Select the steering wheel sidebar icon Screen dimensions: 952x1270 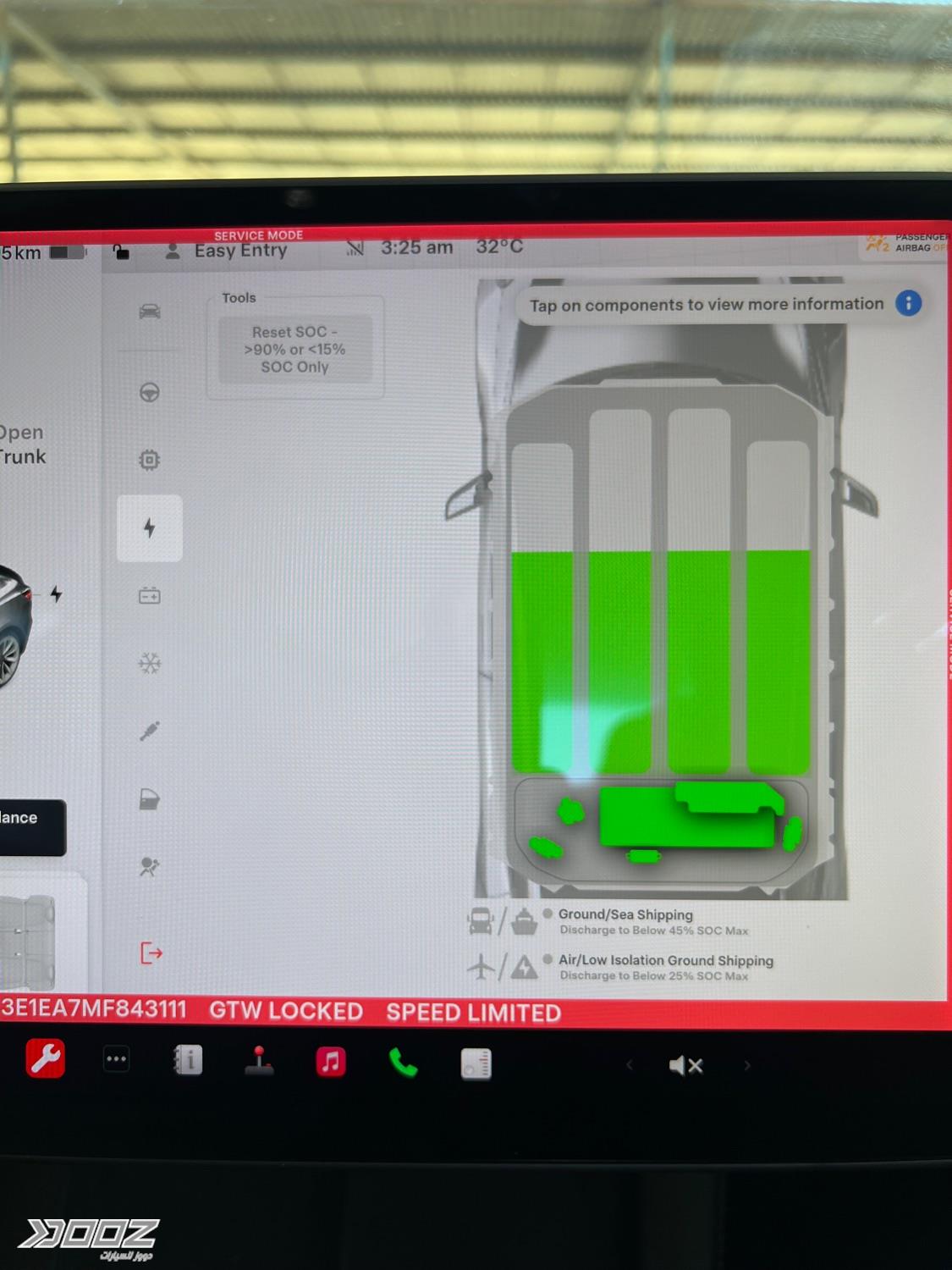[x=150, y=392]
